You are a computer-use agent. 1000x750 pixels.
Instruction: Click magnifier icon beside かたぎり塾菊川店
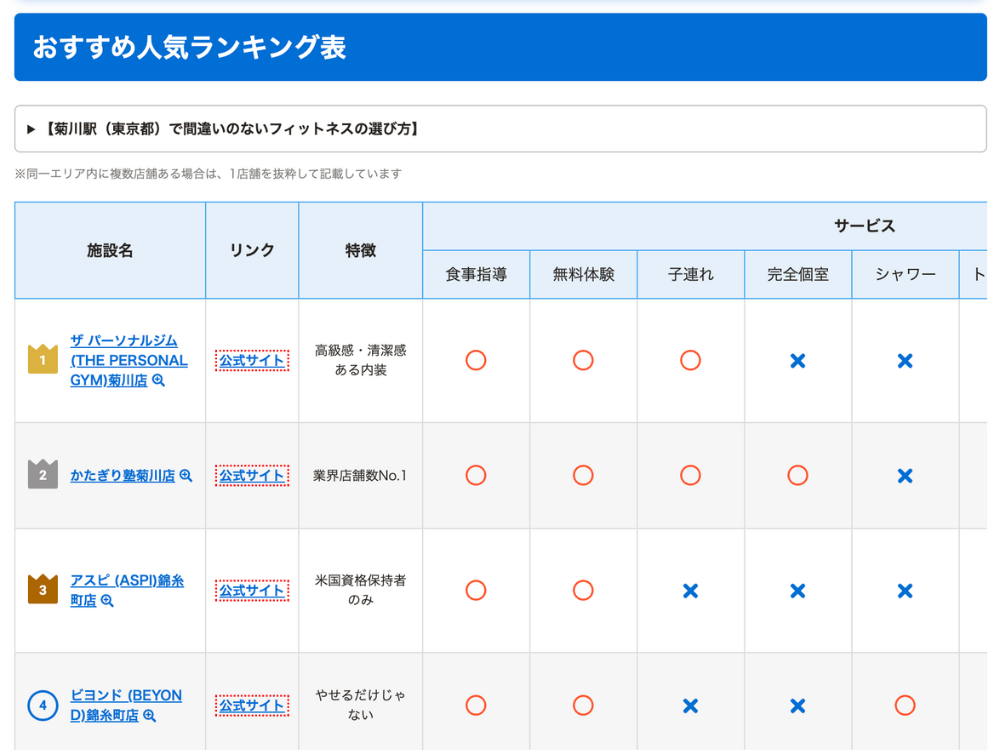point(186,476)
